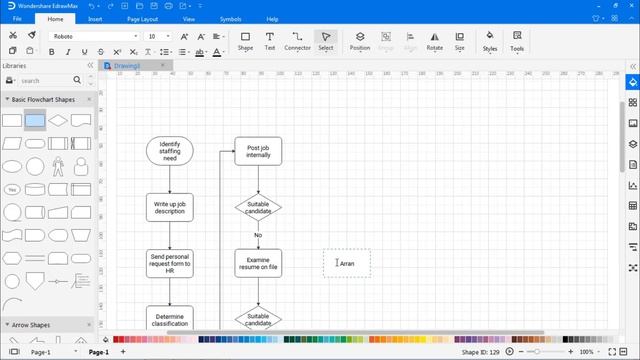Viewport: 640px width, 360px height.
Task: Click the fullscreen icon in status bar
Action: 612,352
